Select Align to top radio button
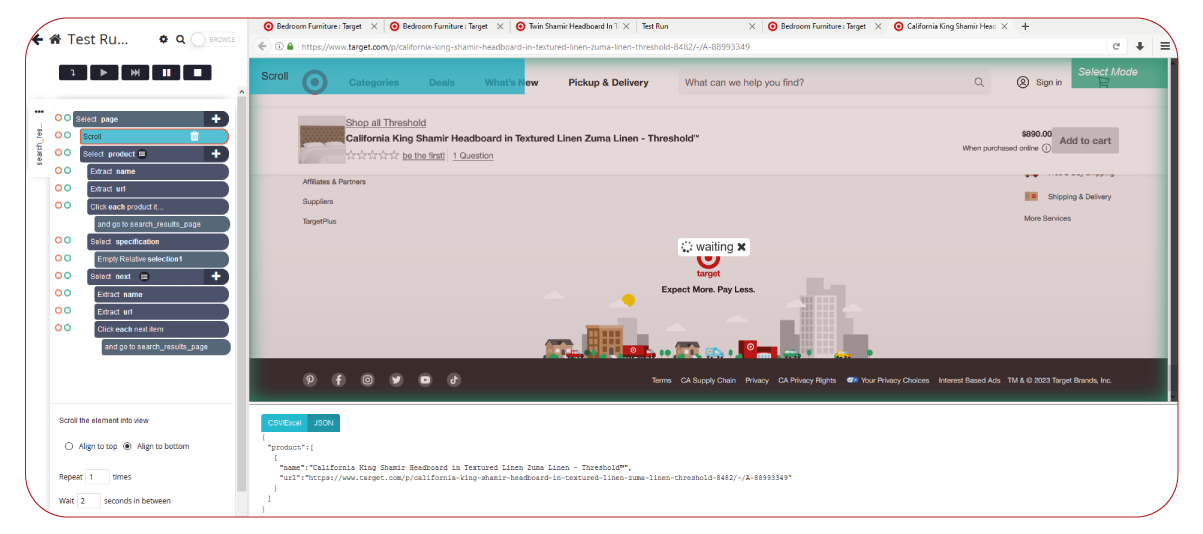The width and height of the screenshot is (1203, 534). click(x=69, y=446)
